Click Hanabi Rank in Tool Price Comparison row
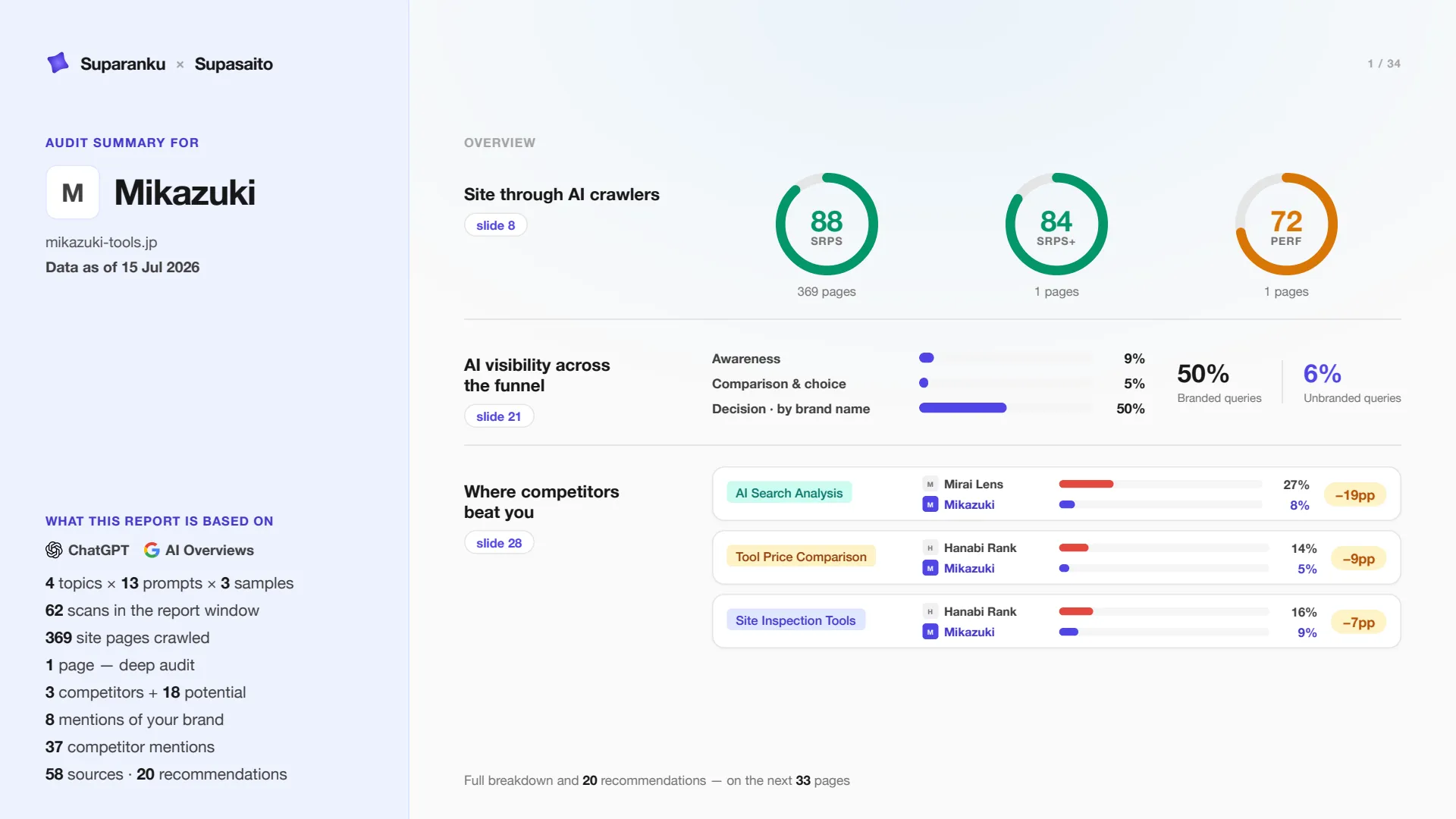Image resolution: width=1456 pixels, height=819 pixels. 980,548
